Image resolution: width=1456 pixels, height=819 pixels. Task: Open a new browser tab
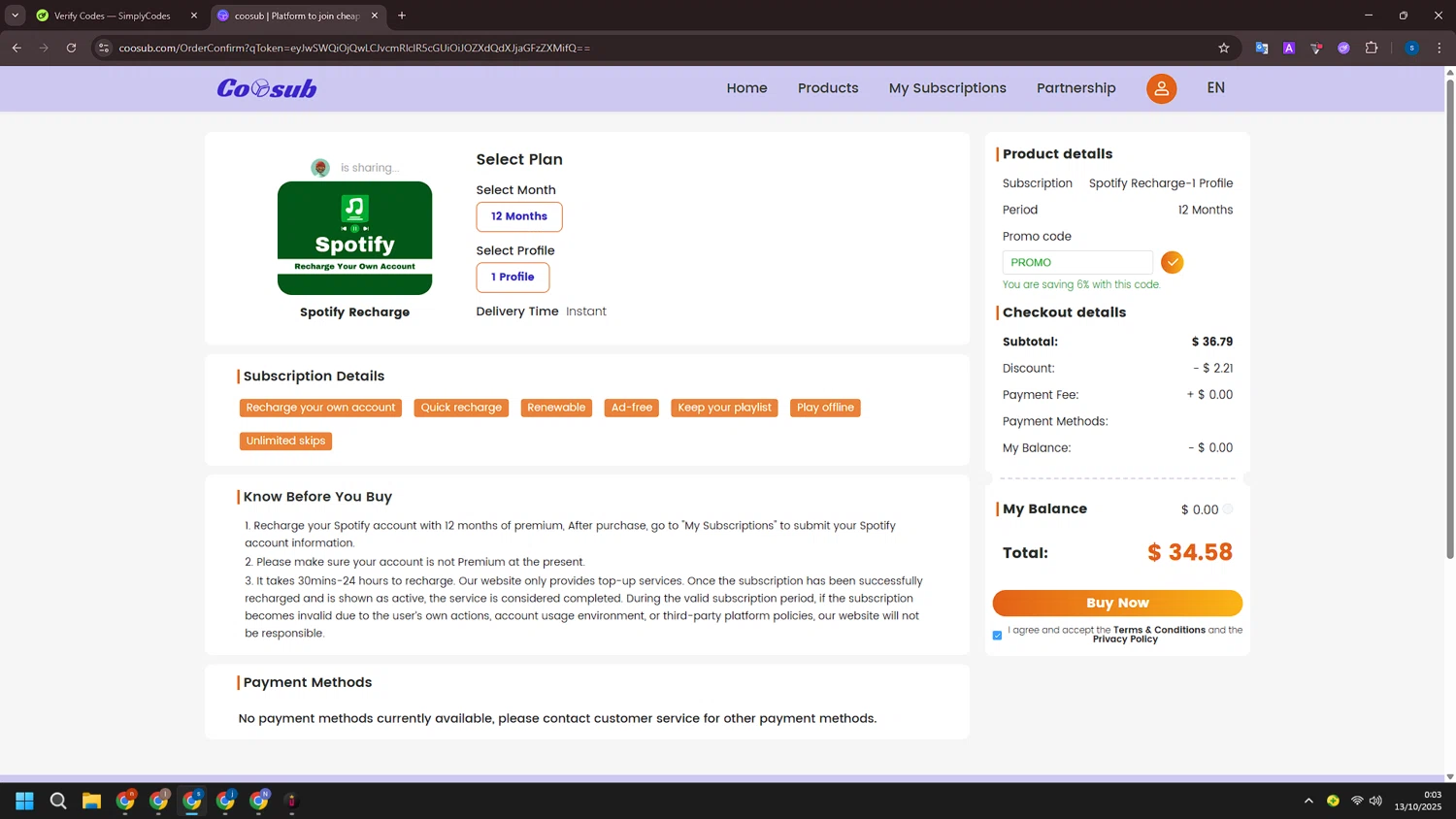402,16
